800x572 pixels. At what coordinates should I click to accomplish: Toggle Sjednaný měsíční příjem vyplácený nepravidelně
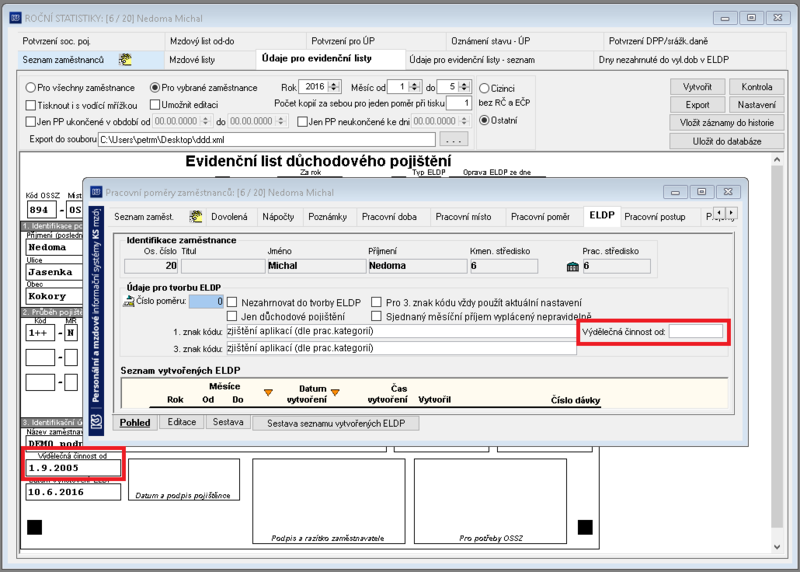pos(377,316)
